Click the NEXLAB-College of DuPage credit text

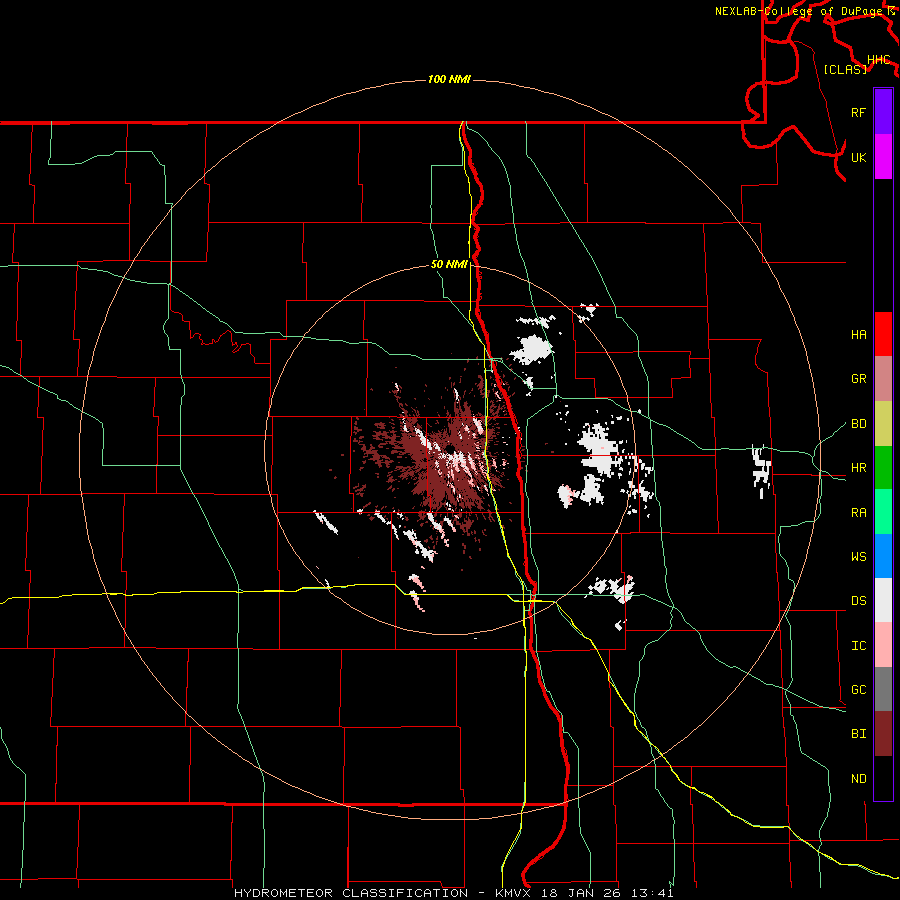click(x=801, y=11)
